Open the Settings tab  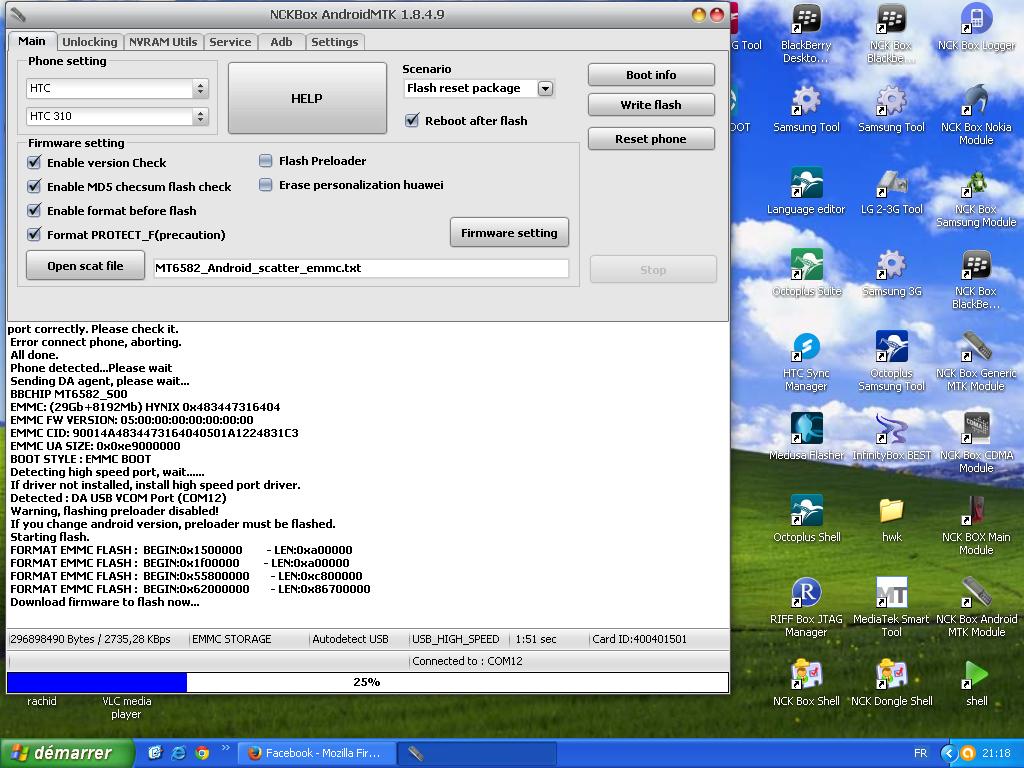point(334,42)
